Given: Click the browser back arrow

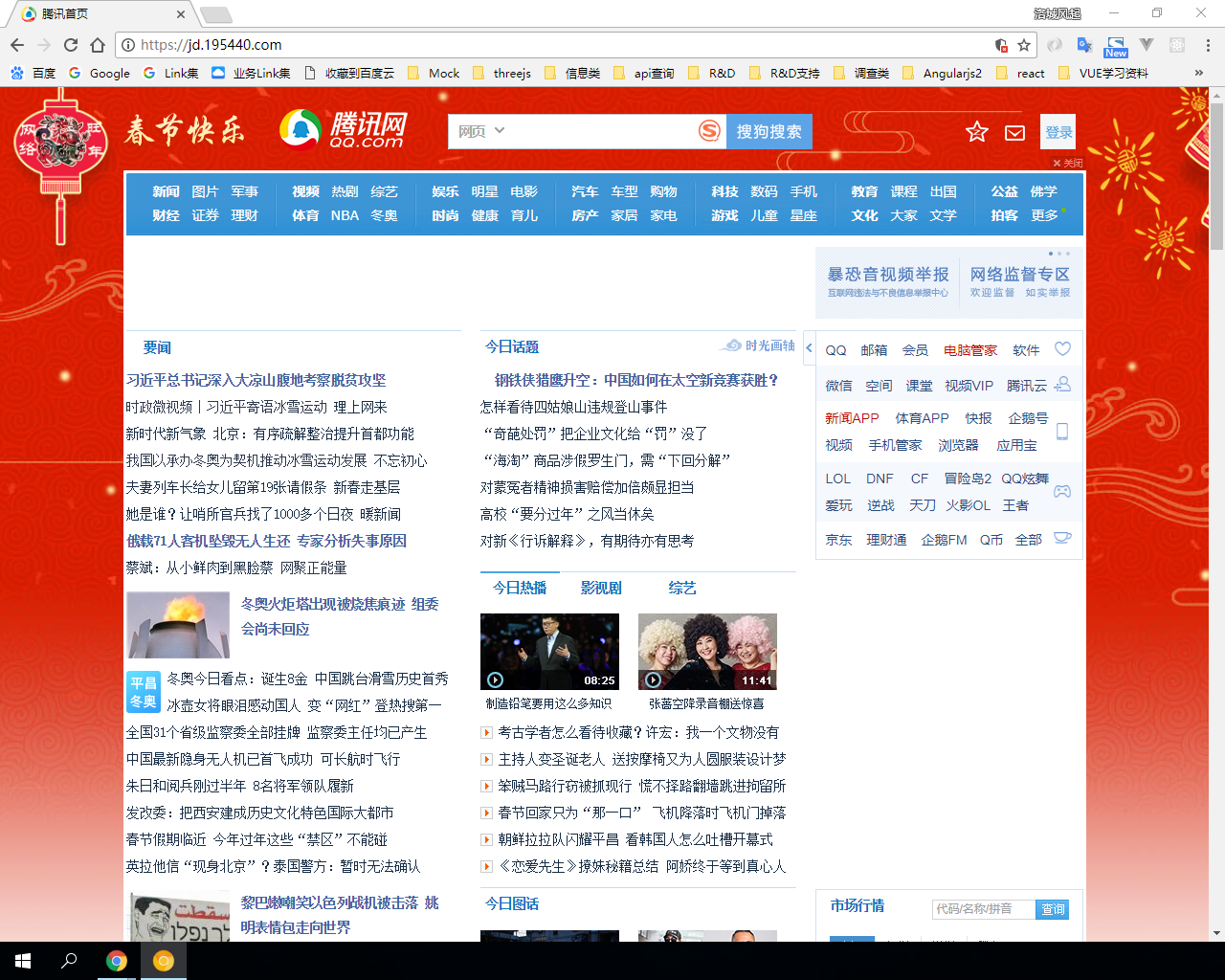Looking at the screenshot, I should tap(17, 45).
